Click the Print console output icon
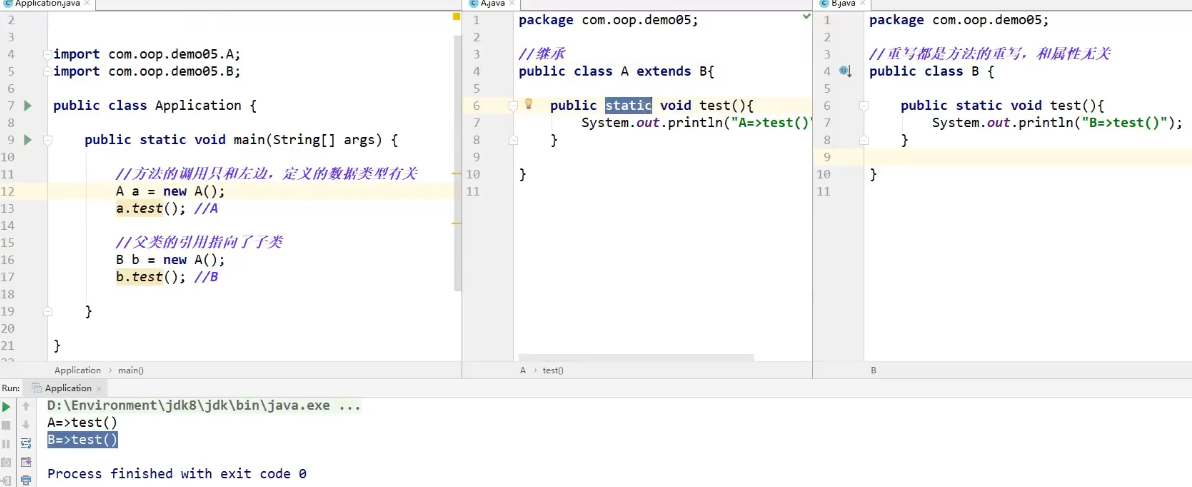The width and height of the screenshot is (1192, 487). (26, 480)
